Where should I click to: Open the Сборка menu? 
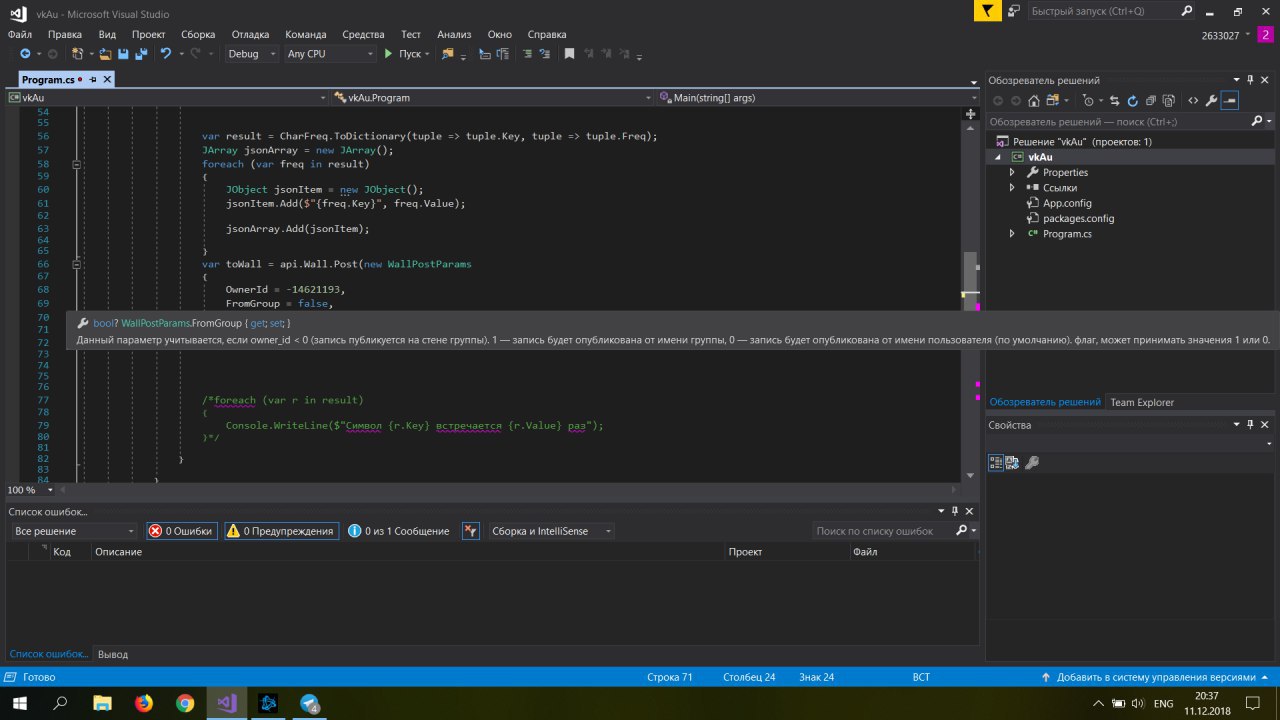(198, 34)
